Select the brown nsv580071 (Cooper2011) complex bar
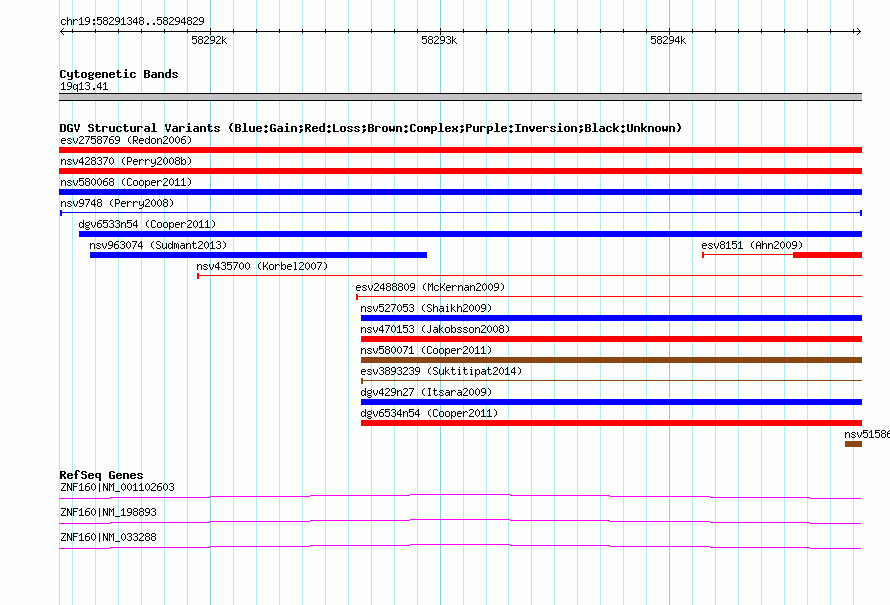 point(611,360)
